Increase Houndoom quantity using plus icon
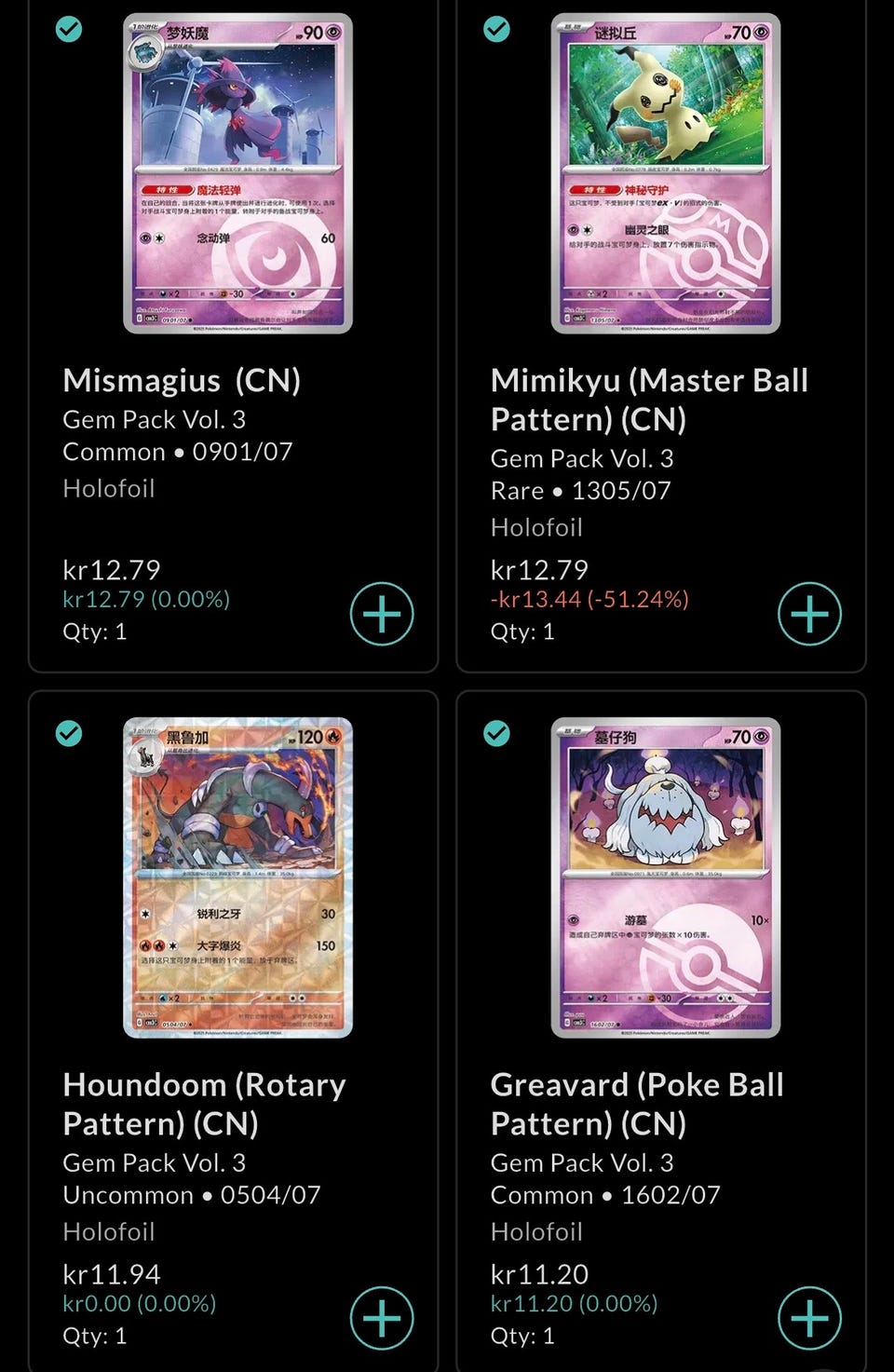 (382, 1318)
